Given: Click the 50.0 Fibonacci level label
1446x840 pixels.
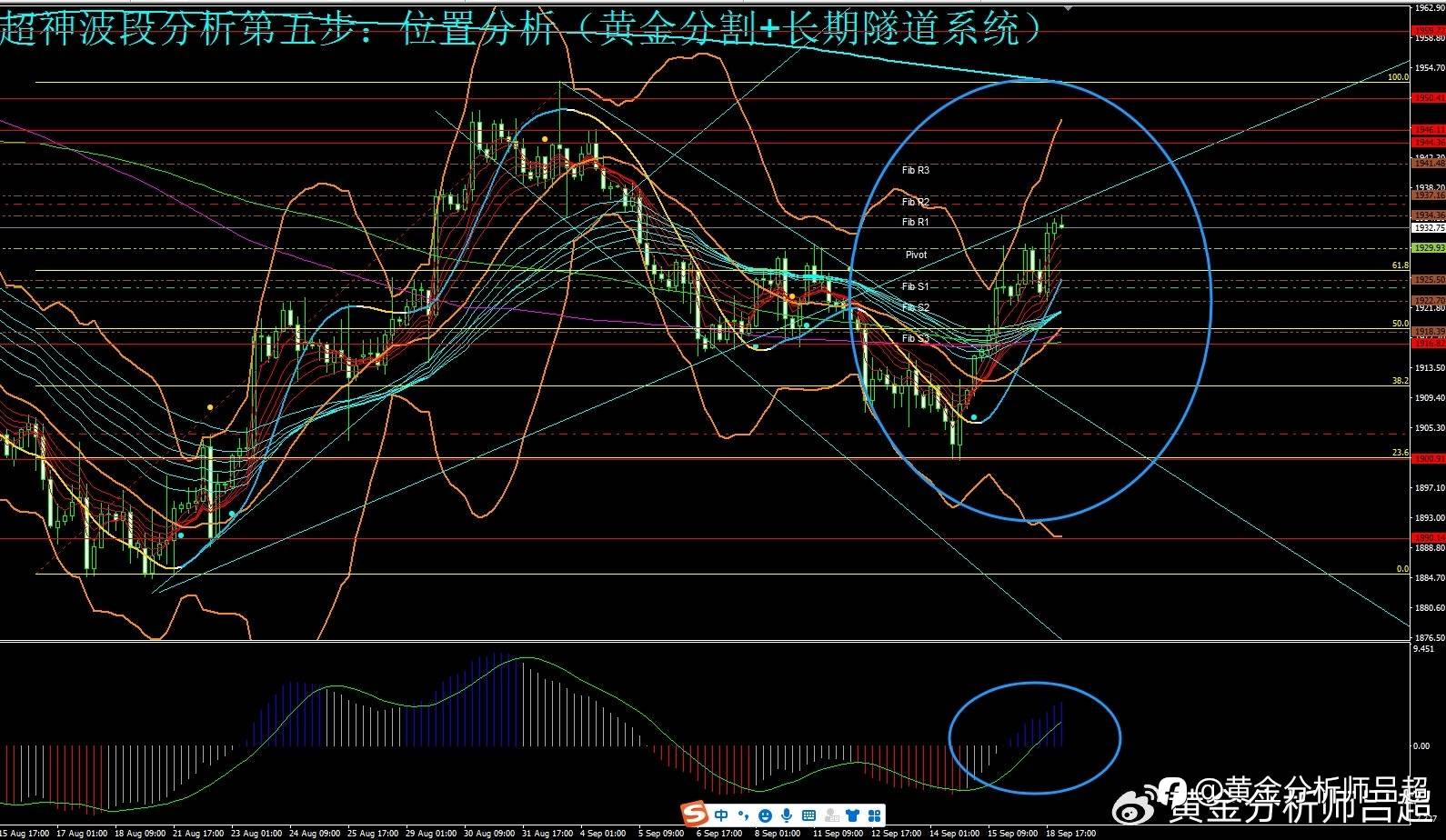Looking at the screenshot, I should 1401,324.
